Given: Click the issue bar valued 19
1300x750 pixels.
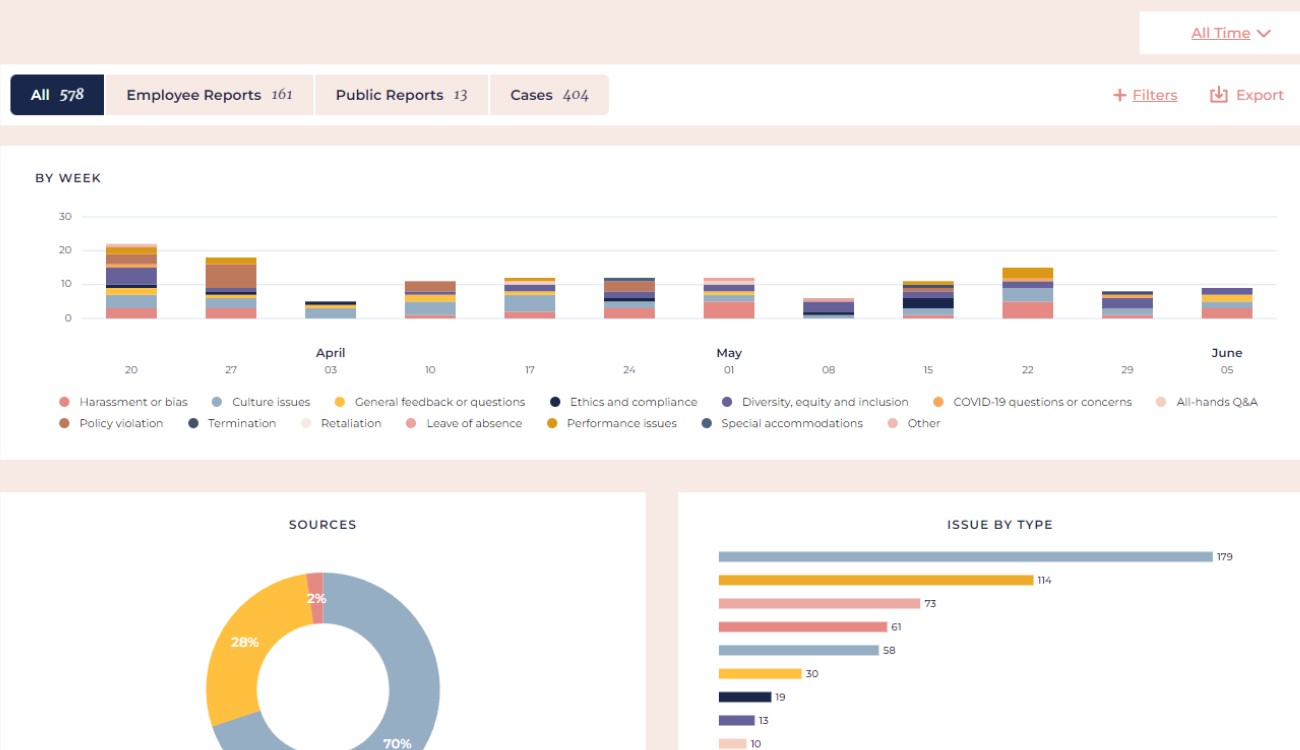Looking at the screenshot, I should click(745, 697).
